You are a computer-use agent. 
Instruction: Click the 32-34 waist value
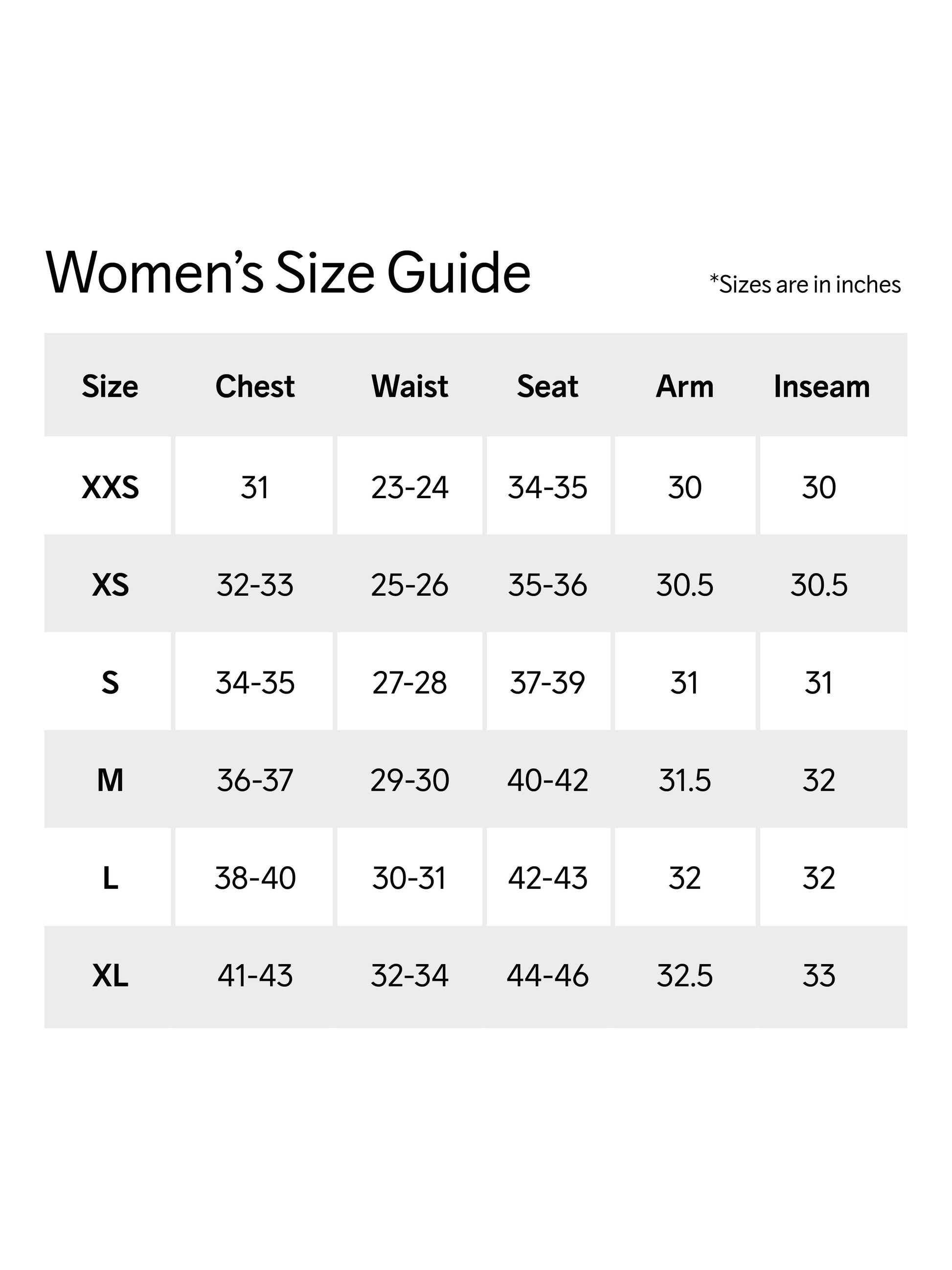click(409, 975)
